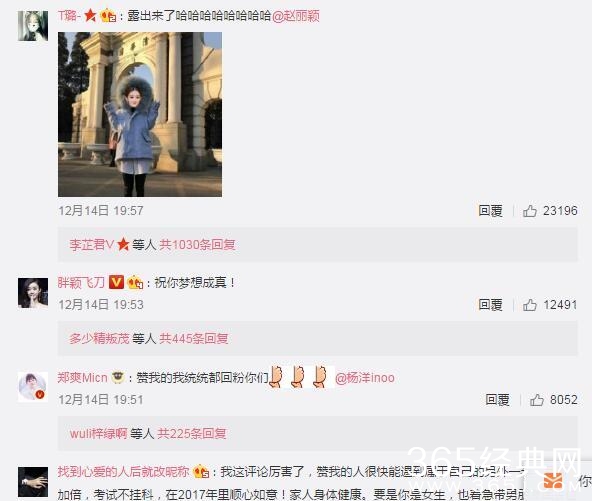Screen dimensions: 592x501
Task: Like the comment with 23196 likes
Action: point(530,211)
